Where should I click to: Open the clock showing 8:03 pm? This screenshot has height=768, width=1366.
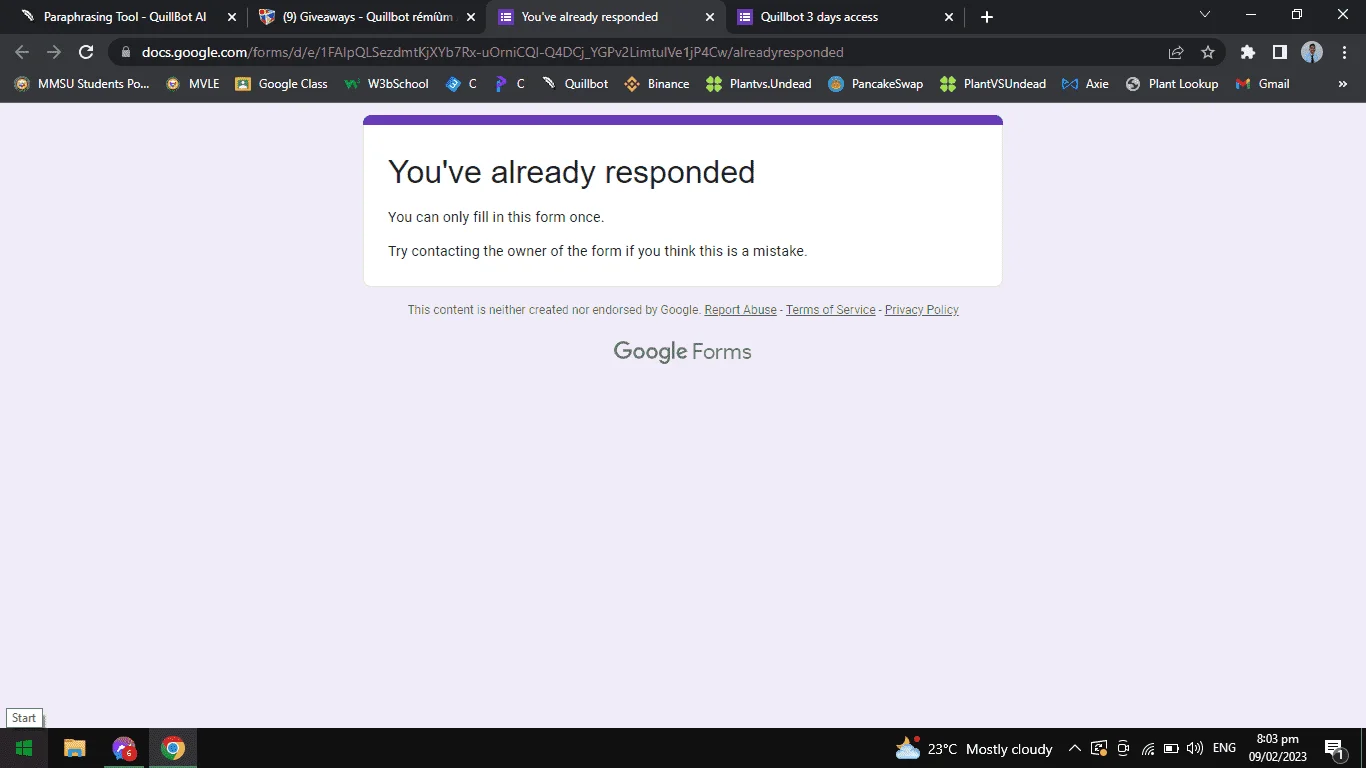pos(1277,748)
